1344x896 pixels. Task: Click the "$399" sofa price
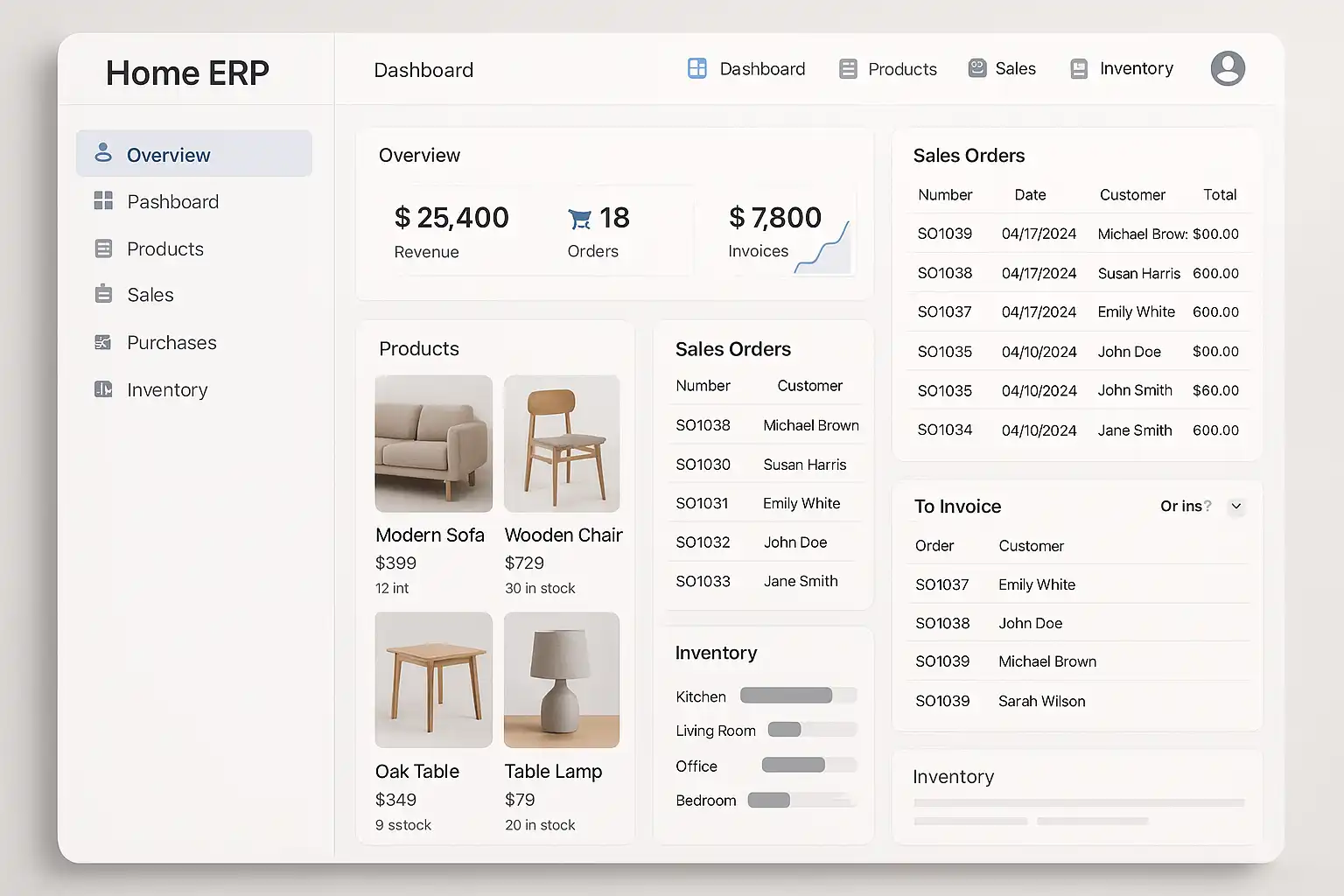pos(395,563)
